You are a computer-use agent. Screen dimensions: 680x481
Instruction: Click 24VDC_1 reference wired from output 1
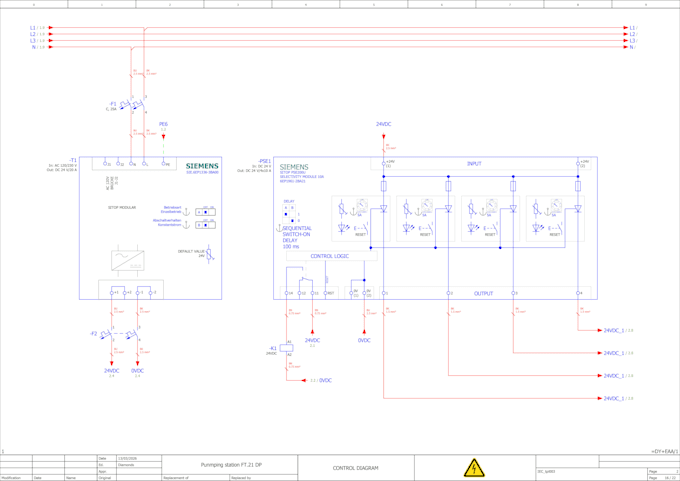coord(618,398)
